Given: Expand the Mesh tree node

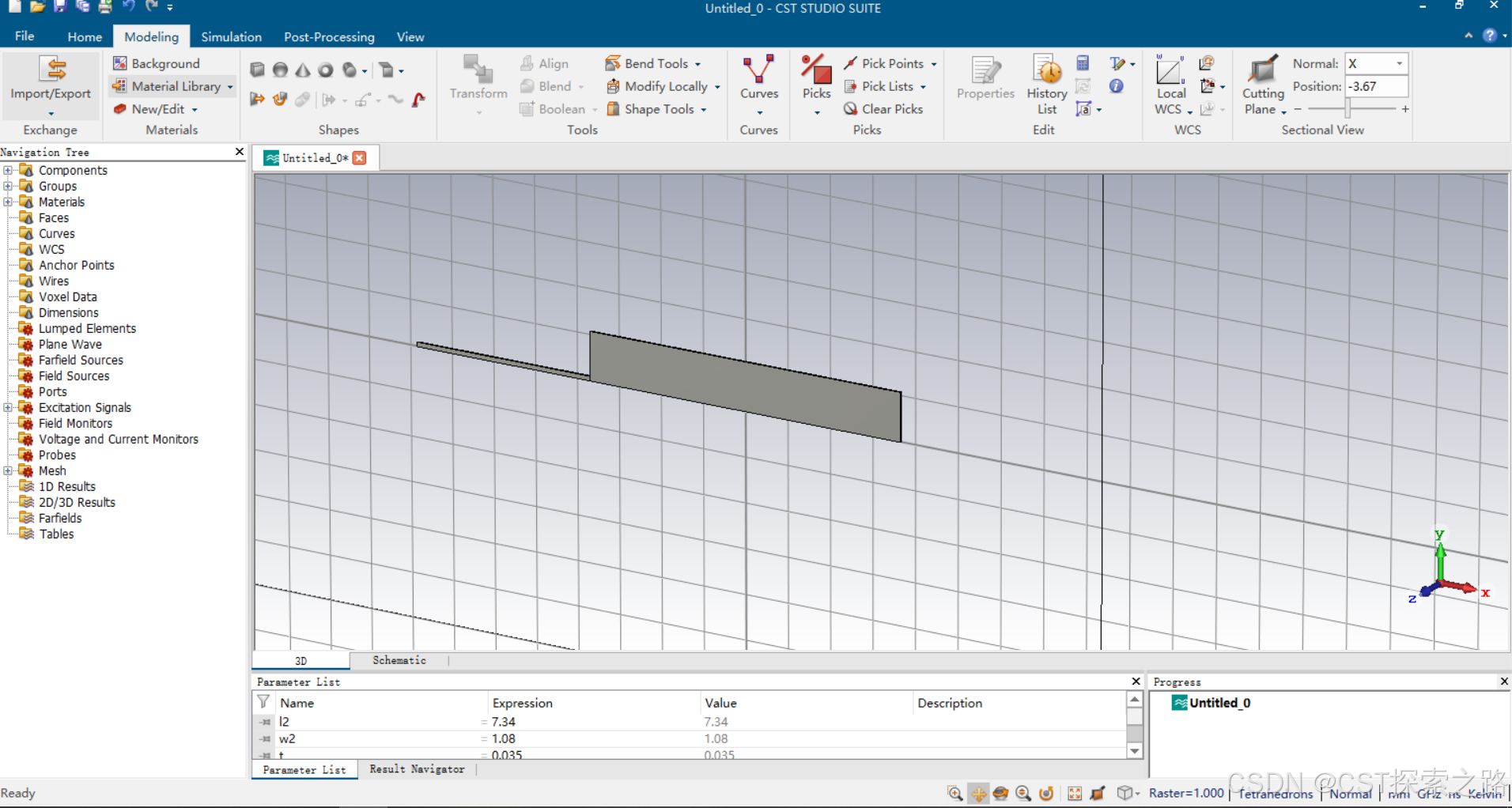Looking at the screenshot, I should click(x=8, y=470).
